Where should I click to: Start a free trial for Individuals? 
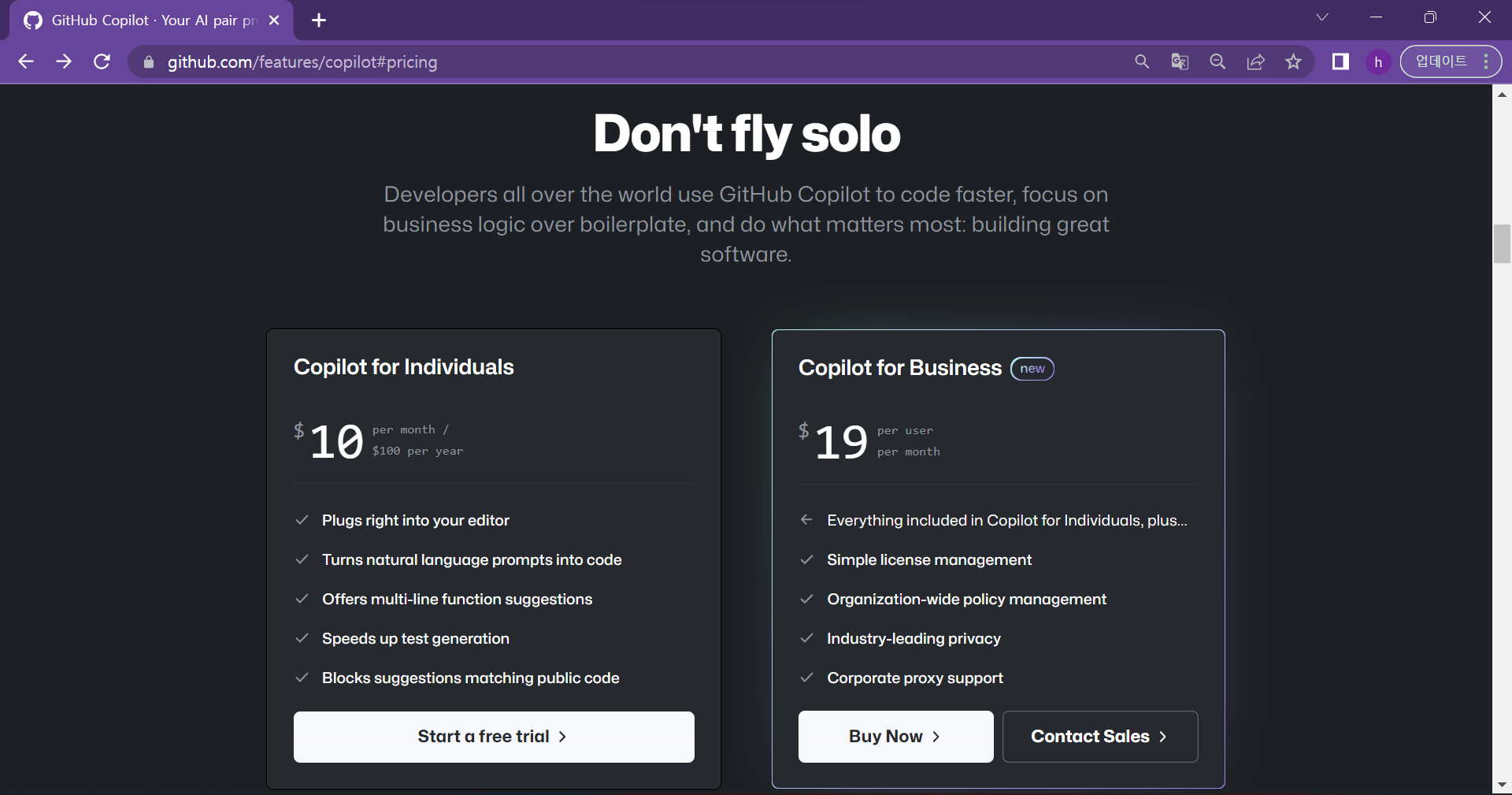click(494, 737)
